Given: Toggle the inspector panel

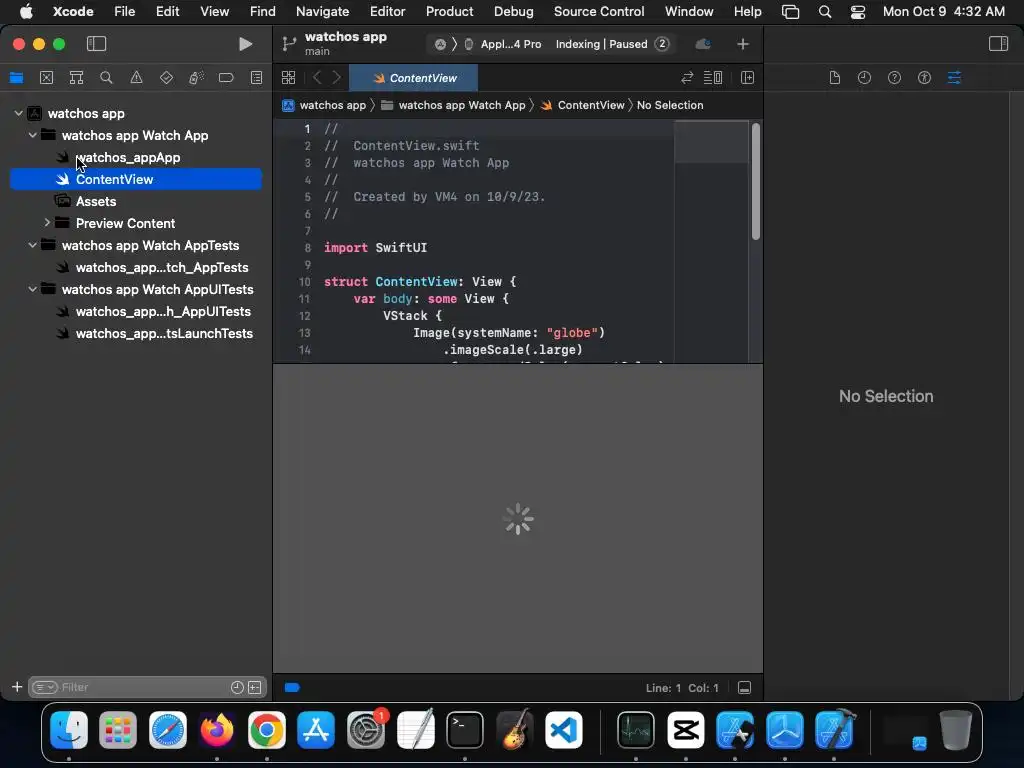Looking at the screenshot, I should click(x=999, y=44).
